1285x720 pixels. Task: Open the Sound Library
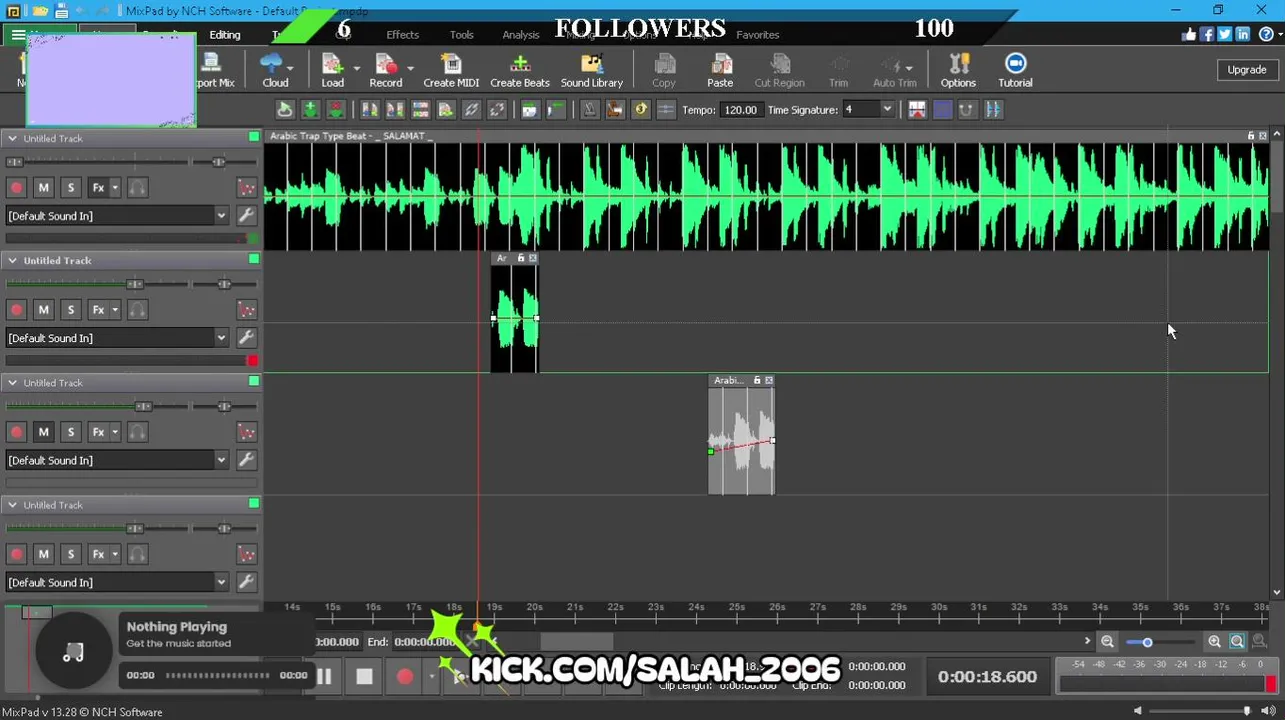pos(591,70)
